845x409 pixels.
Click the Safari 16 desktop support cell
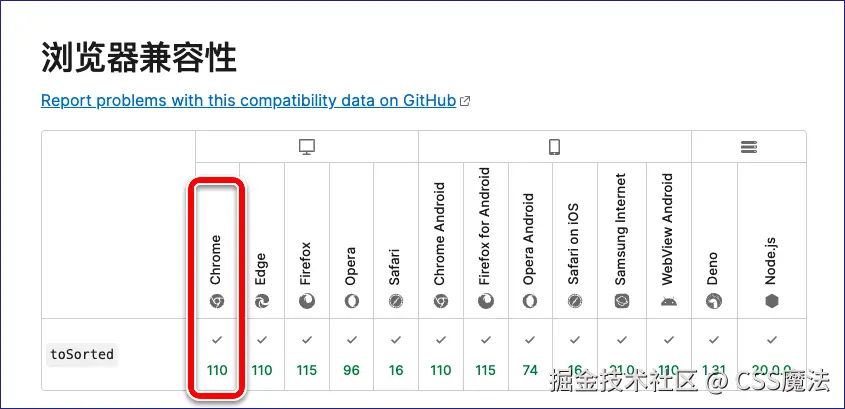[x=396, y=355]
